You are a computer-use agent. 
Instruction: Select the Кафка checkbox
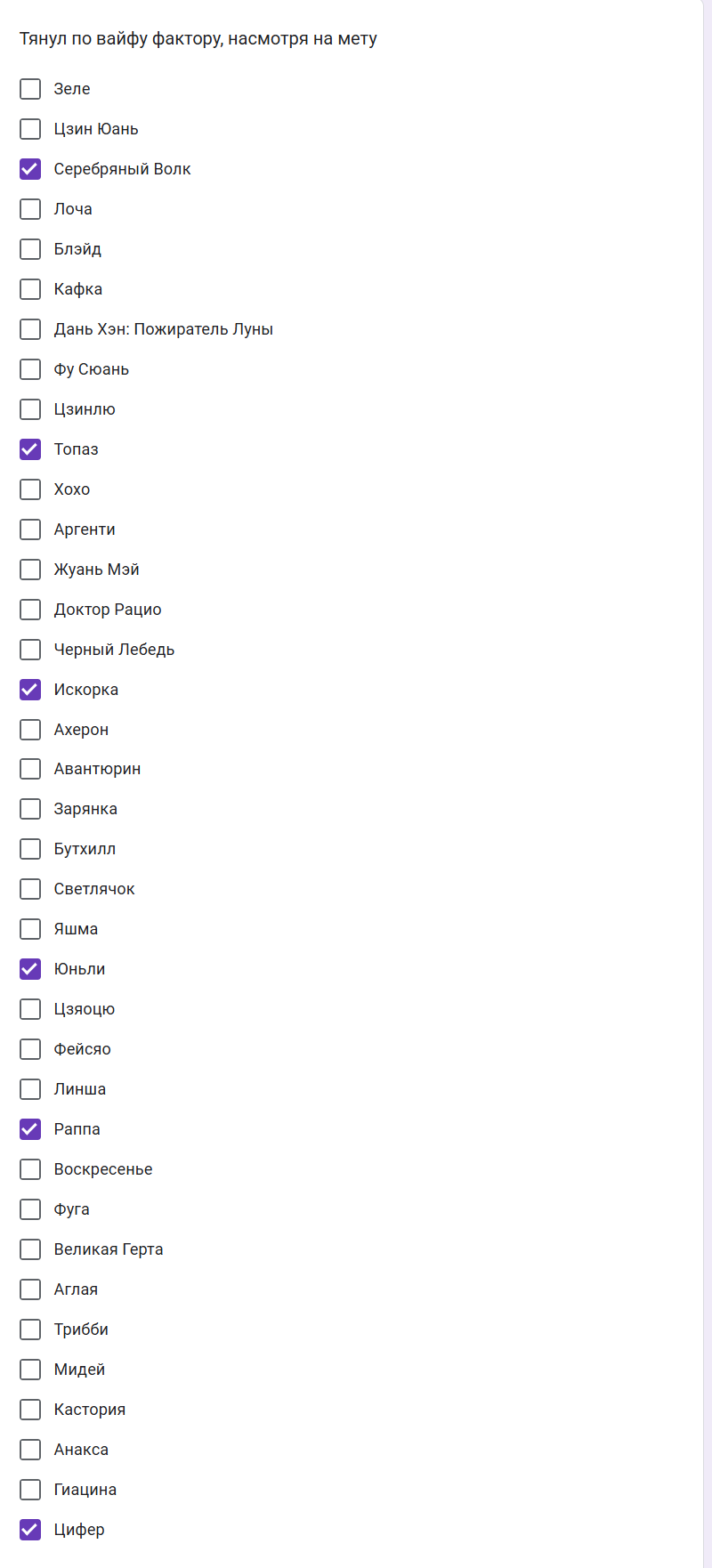click(x=30, y=289)
